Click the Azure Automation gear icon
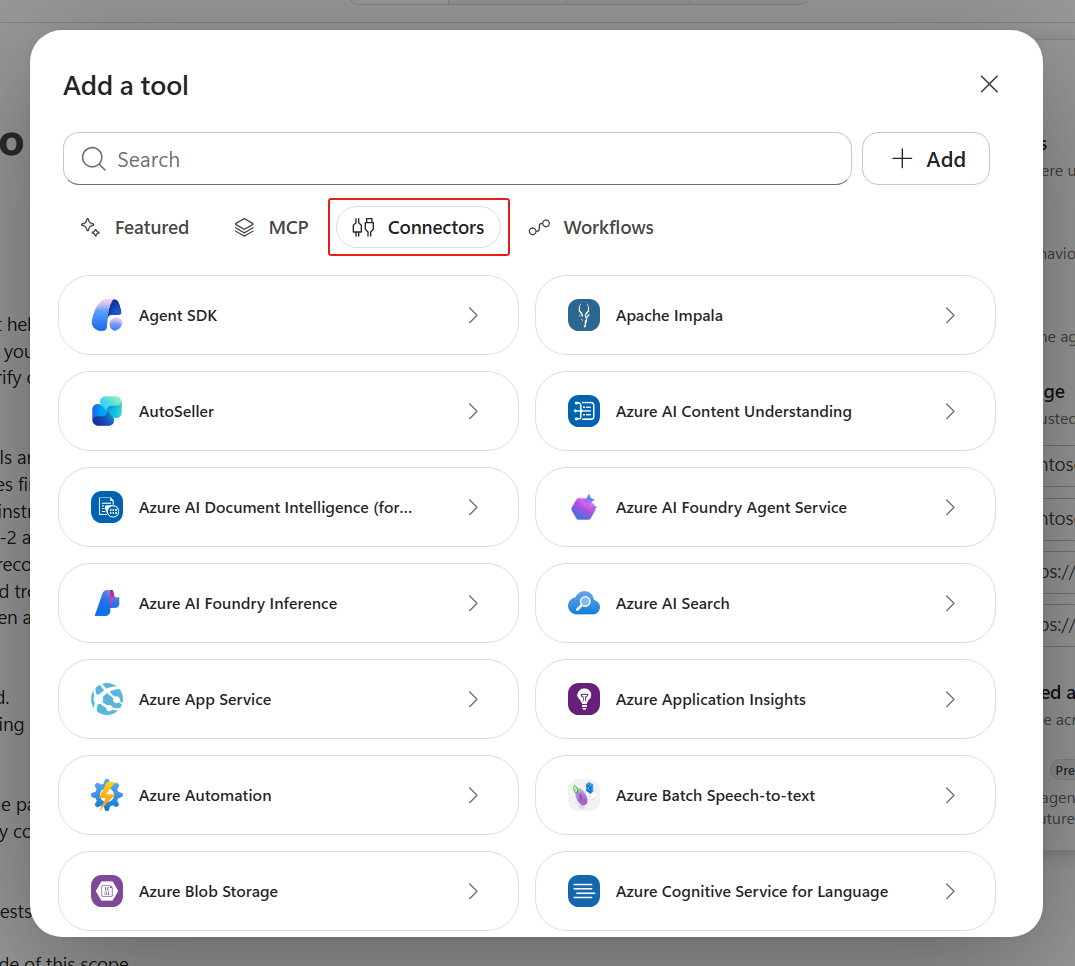 [x=107, y=795]
